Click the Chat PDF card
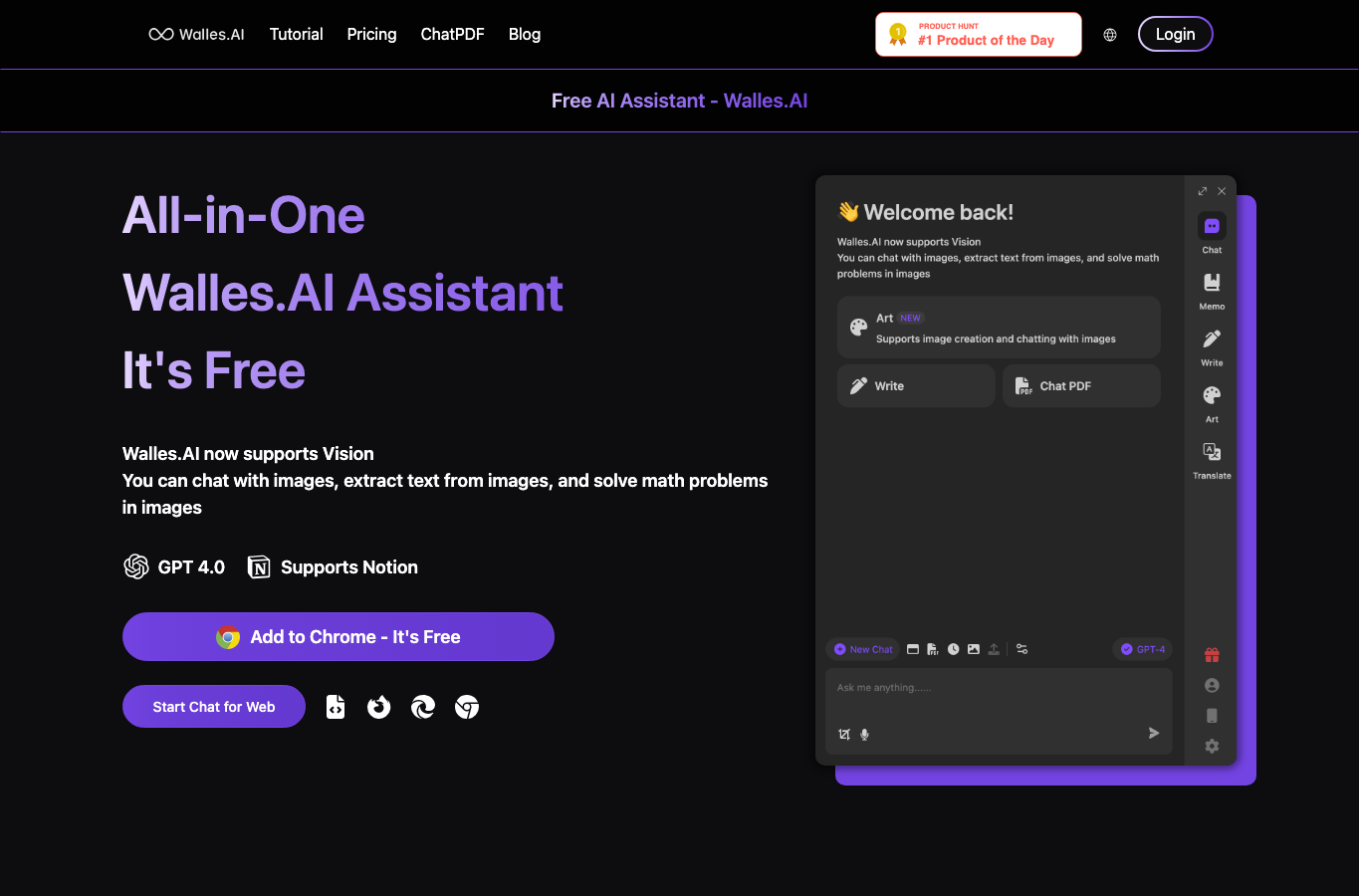The height and width of the screenshot is (896, 1359). (x=1081, y=386)
